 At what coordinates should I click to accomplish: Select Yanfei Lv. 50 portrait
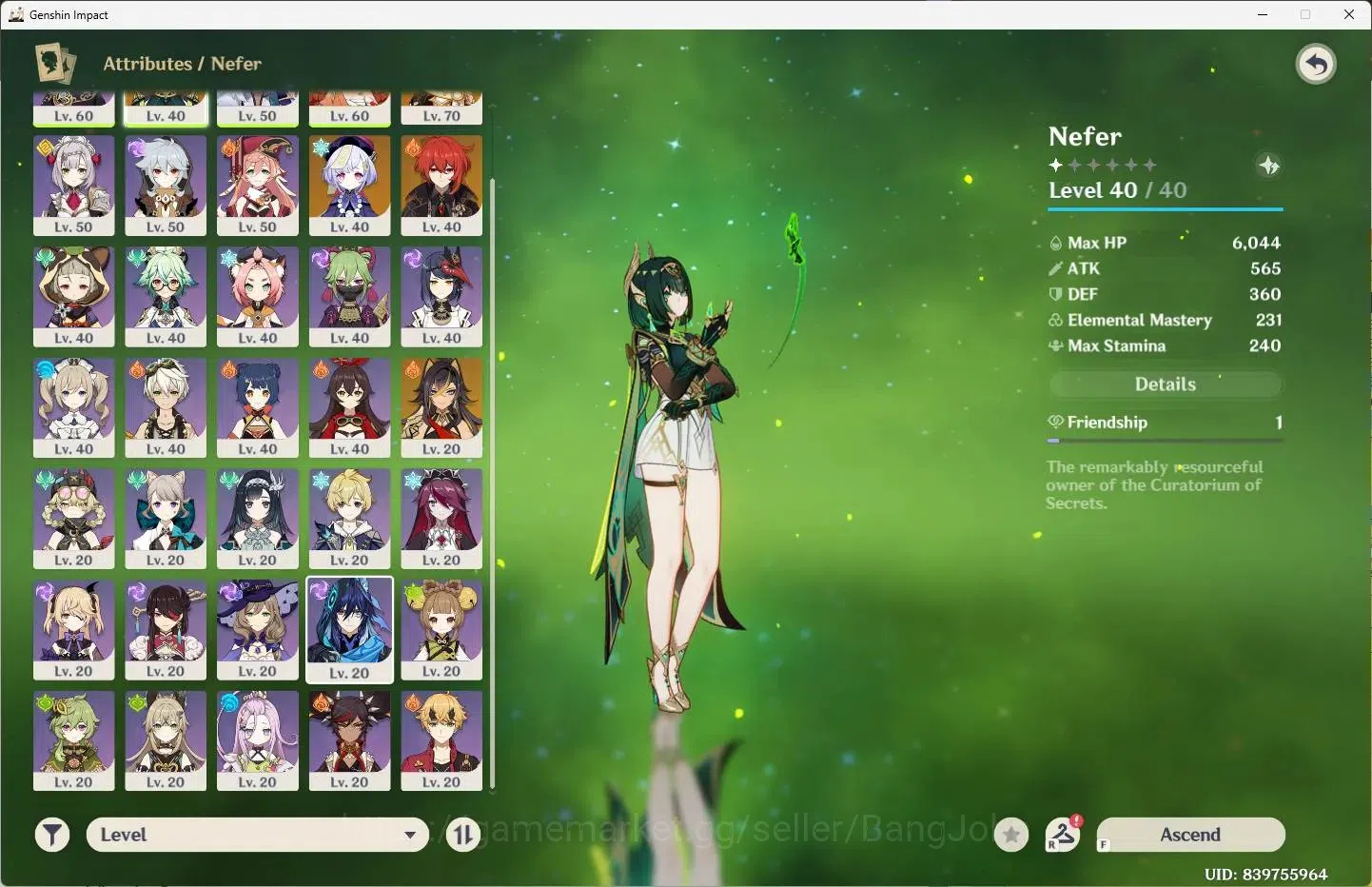coord(258,186)
